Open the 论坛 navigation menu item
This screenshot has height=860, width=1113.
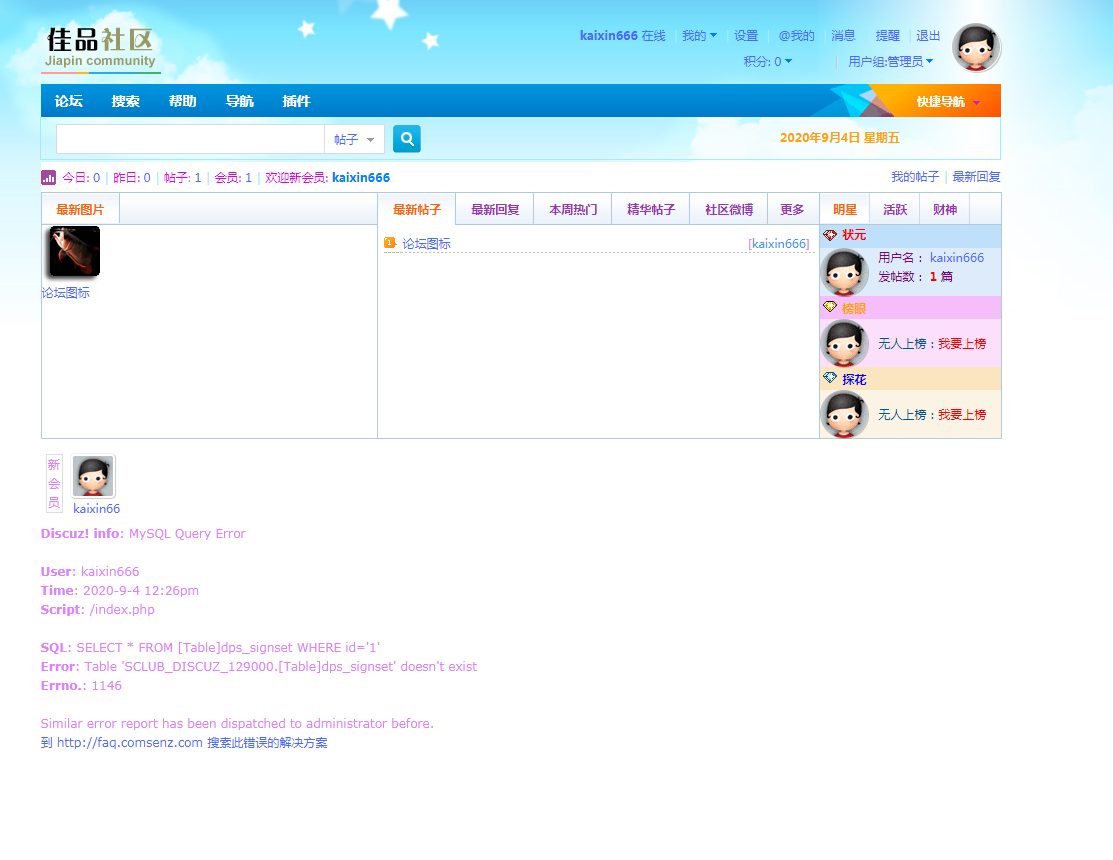pos(69,101)
